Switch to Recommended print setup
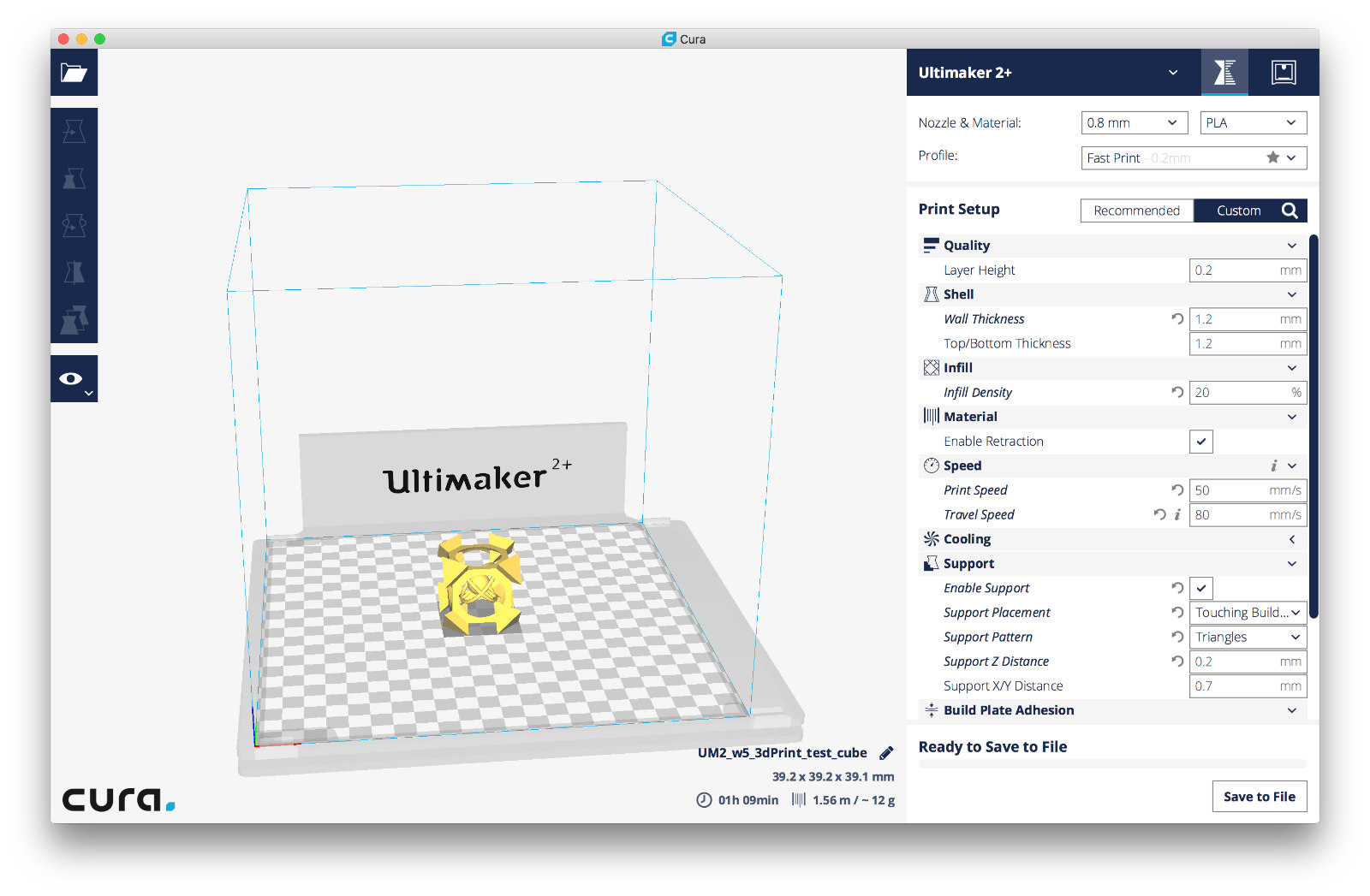The image size is (1370, 896). (1137, 211)
